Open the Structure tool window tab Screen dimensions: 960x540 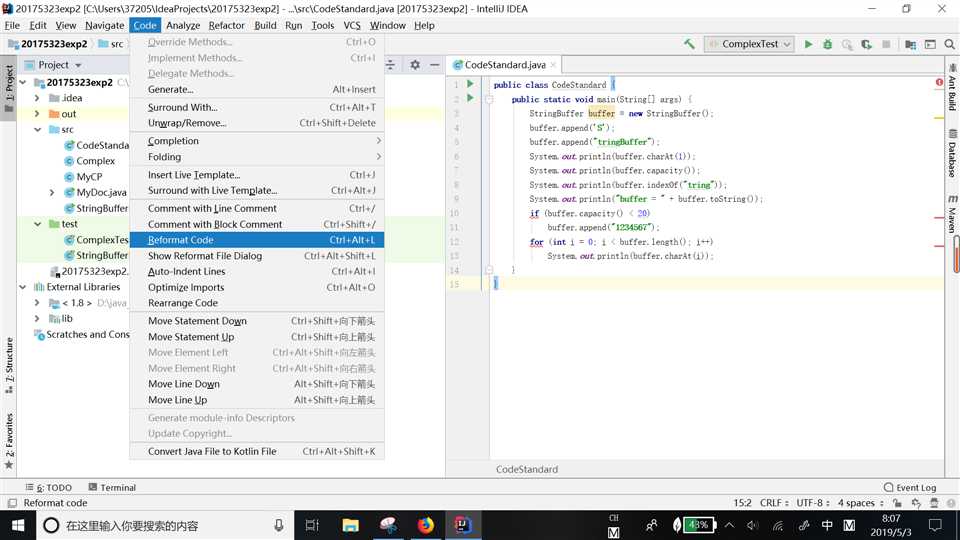pos(9,366)
